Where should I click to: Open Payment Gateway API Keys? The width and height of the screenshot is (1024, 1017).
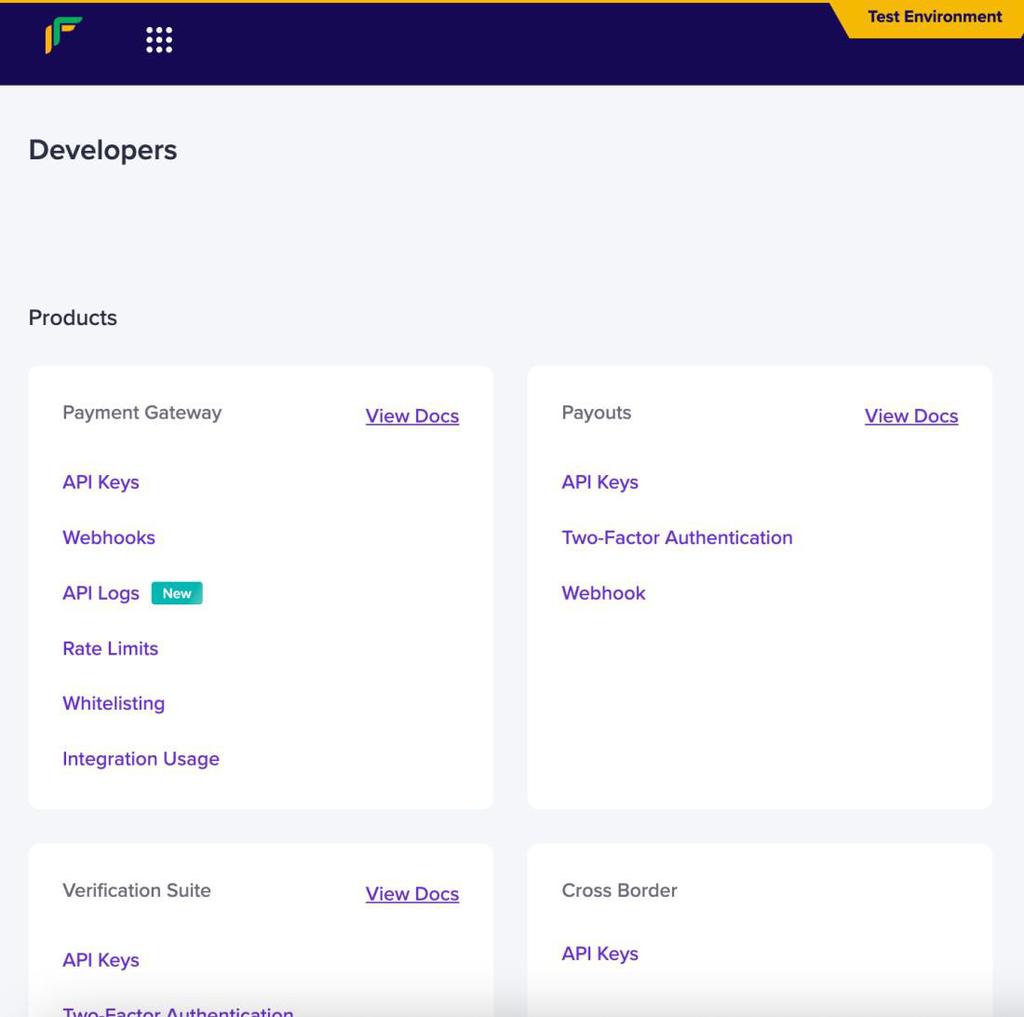(x=101, y=482)
